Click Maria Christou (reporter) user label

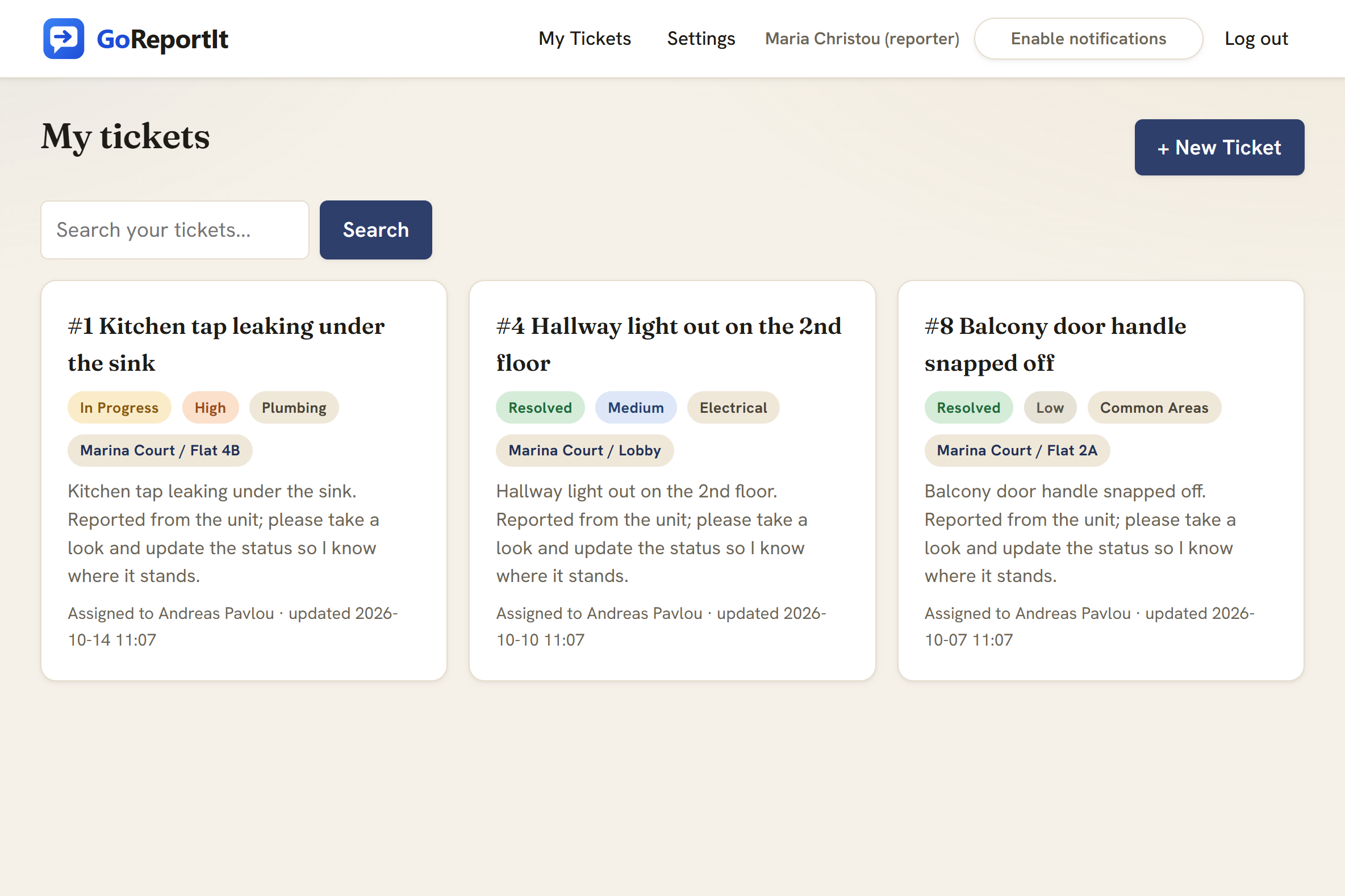(862, 39)
